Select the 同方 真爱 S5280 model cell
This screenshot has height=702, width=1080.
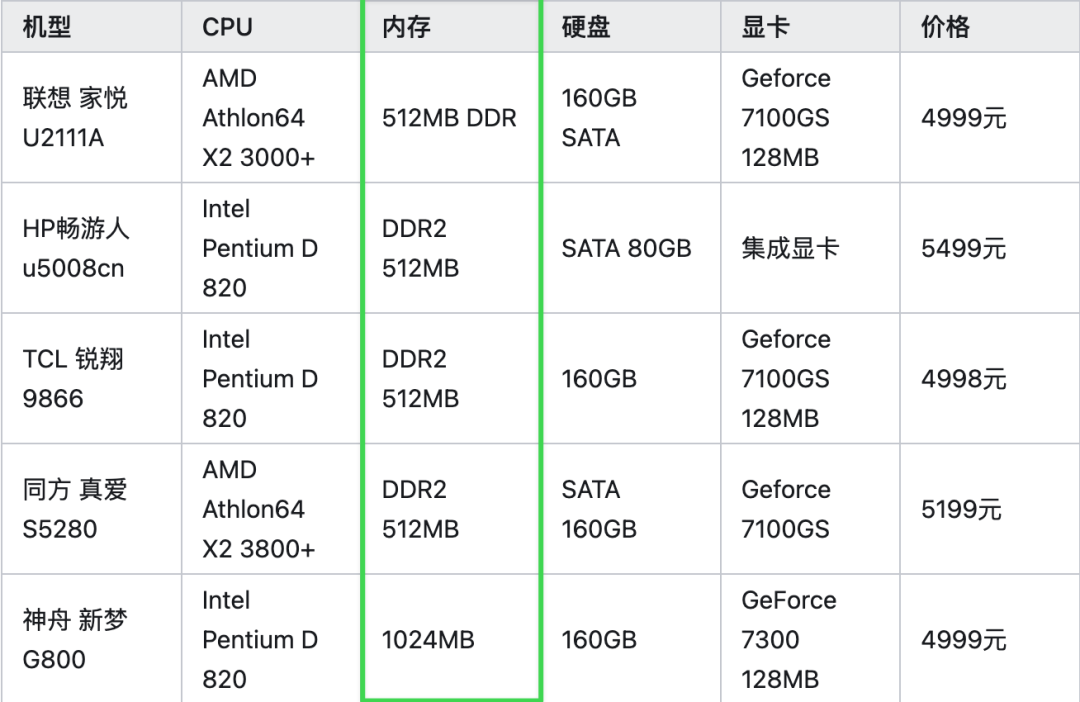point(75,509)
